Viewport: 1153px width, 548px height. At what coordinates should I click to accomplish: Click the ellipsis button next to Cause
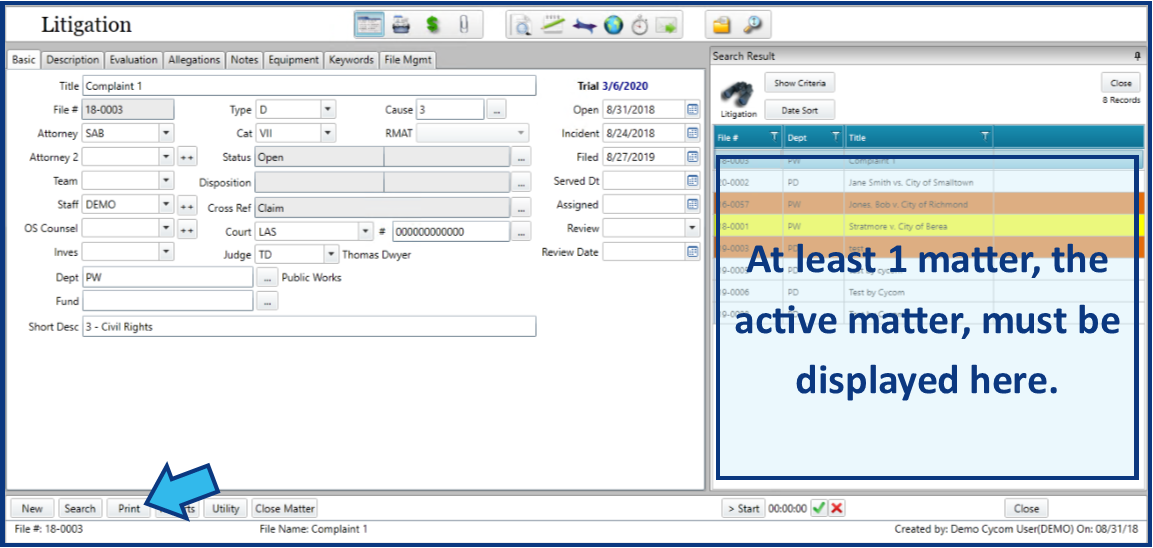tap(496, 110)
